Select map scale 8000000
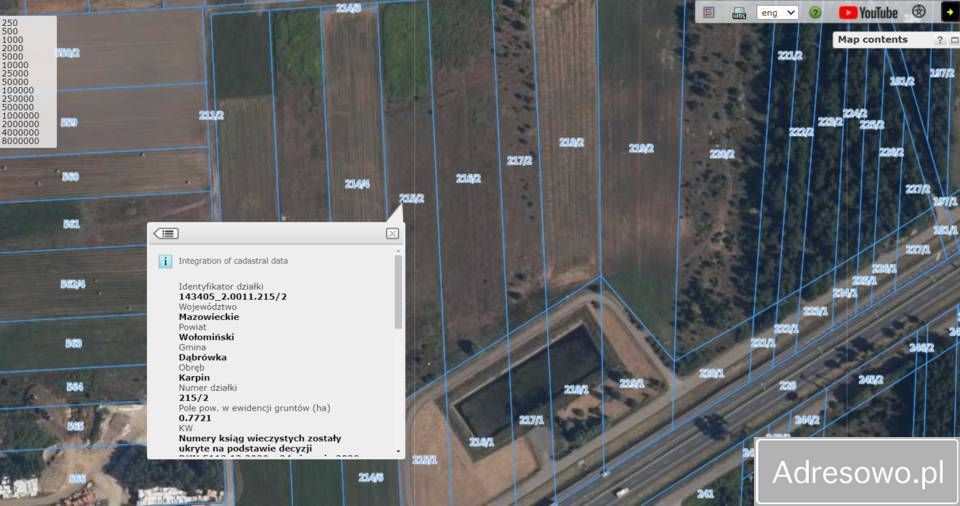This screenshot has width=960, height=506. coord(20,141)
